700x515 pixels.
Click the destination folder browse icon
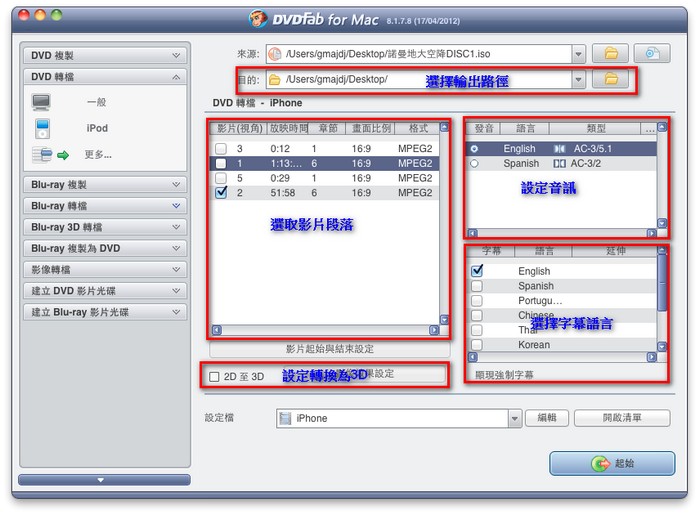610,79
